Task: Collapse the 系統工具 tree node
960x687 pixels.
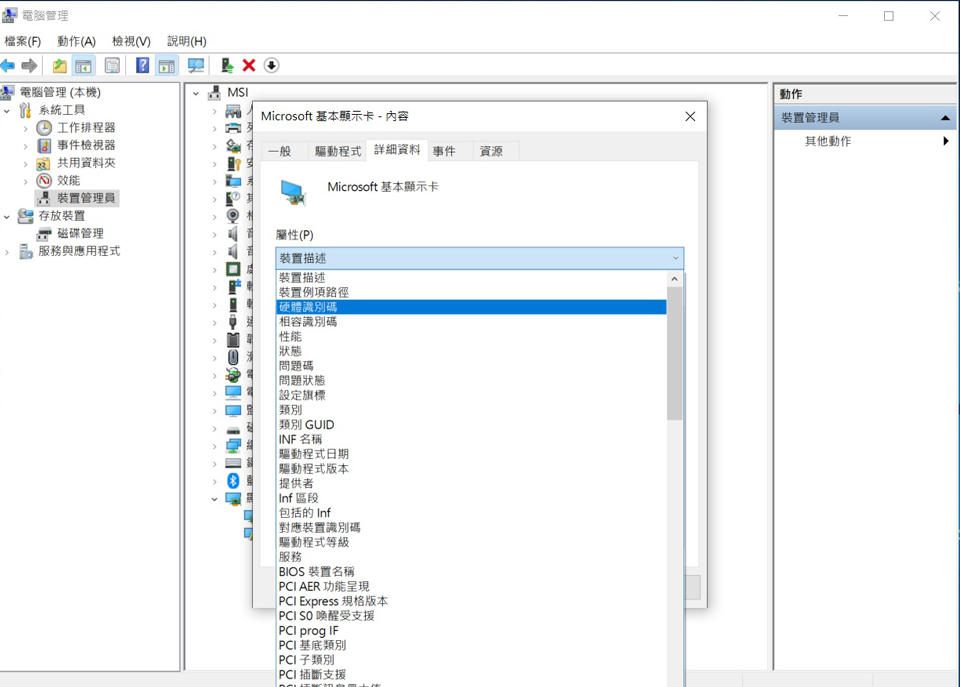Action: (9, 110)
